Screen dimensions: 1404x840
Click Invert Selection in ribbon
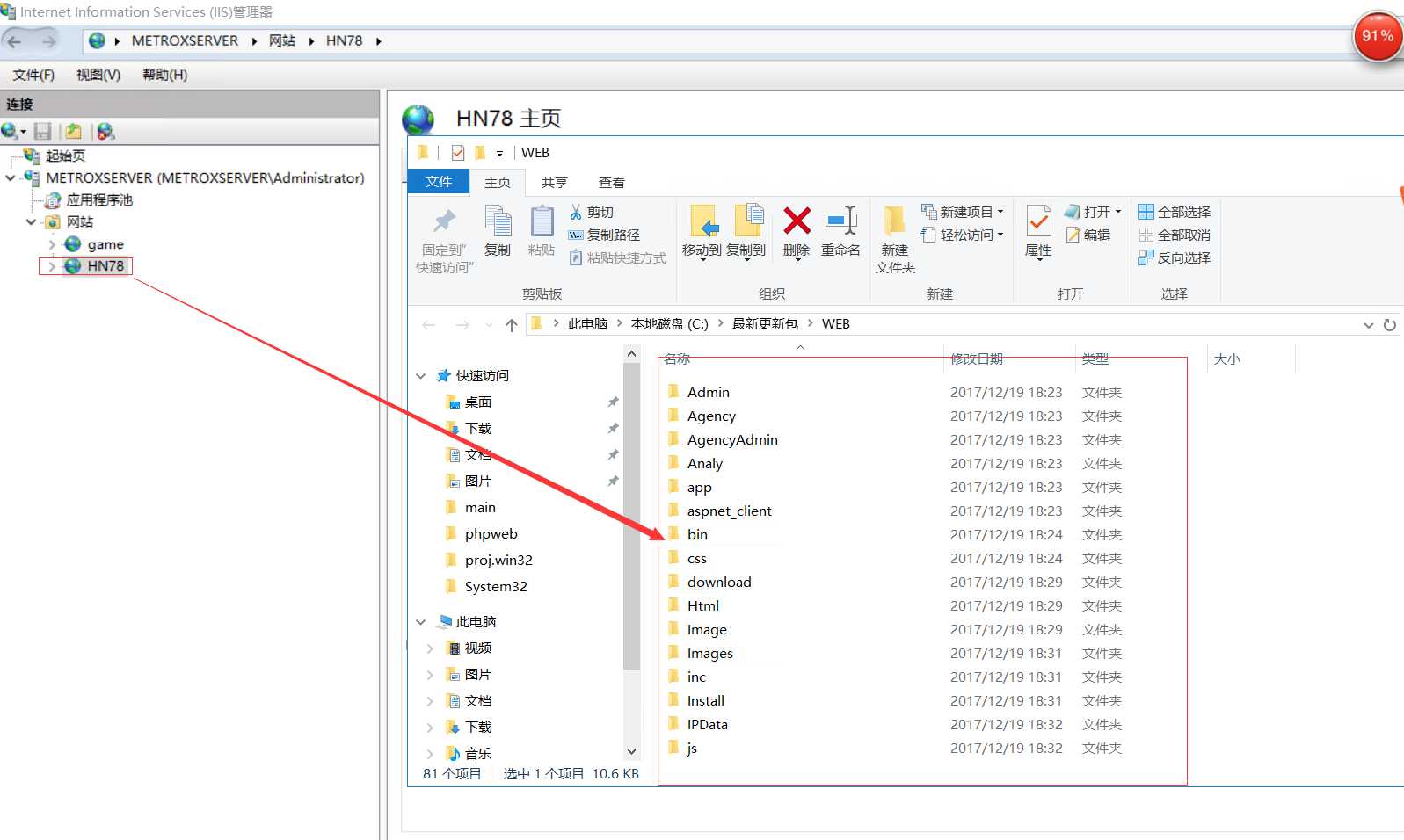(x=1175, y=257)
